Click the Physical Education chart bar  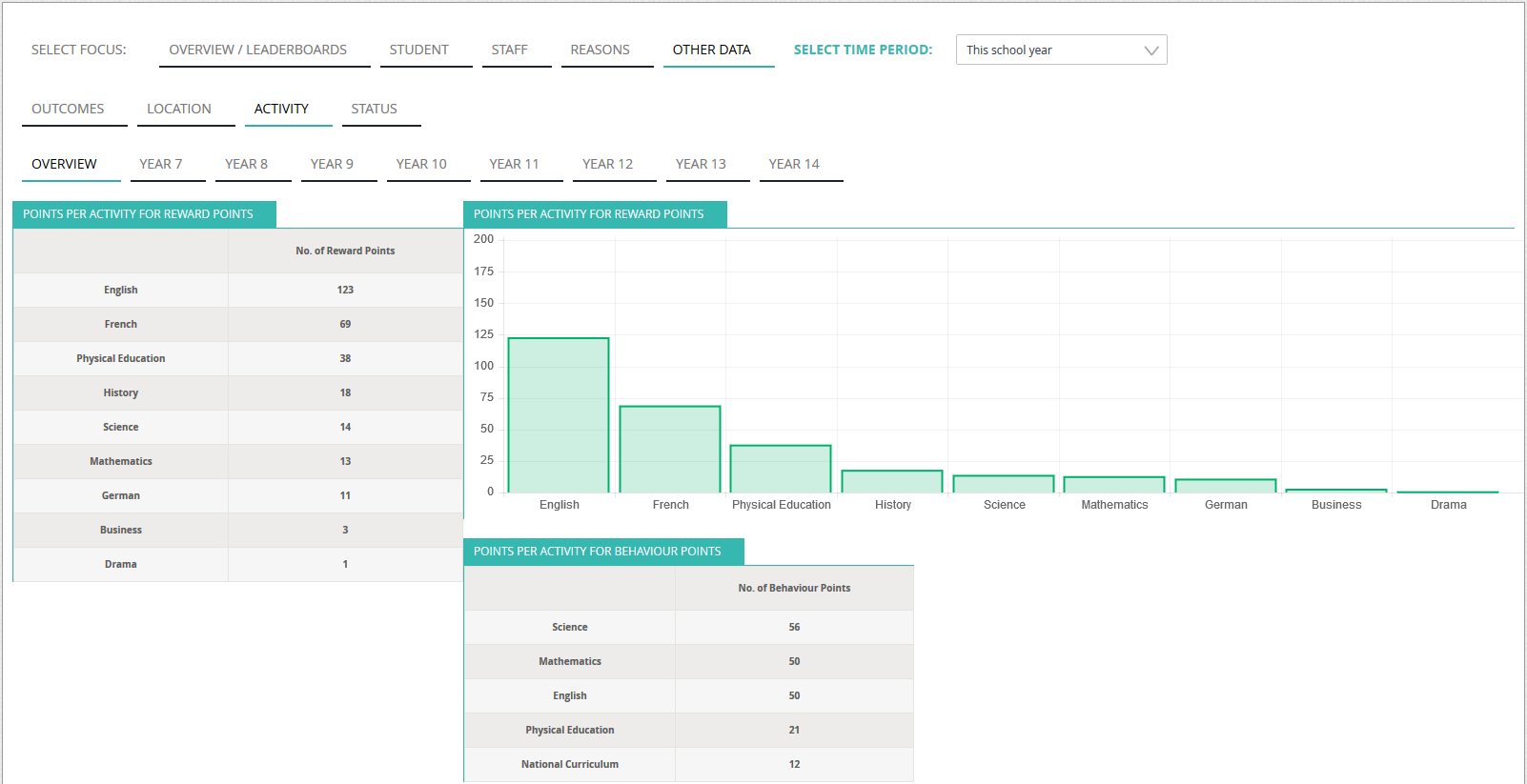[x=781, y=469]
